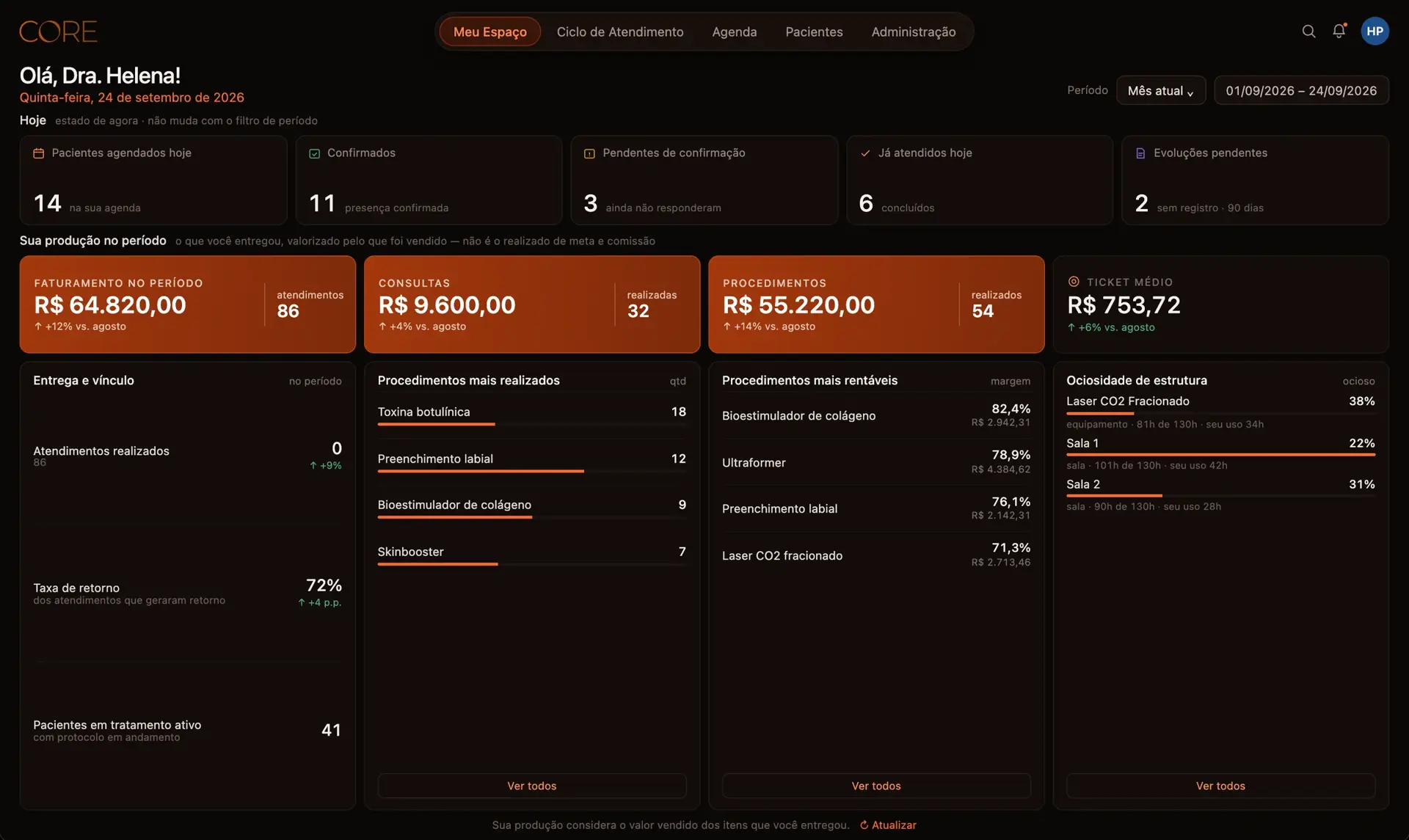Click the Atendimentos realizados label

point(101,451)
